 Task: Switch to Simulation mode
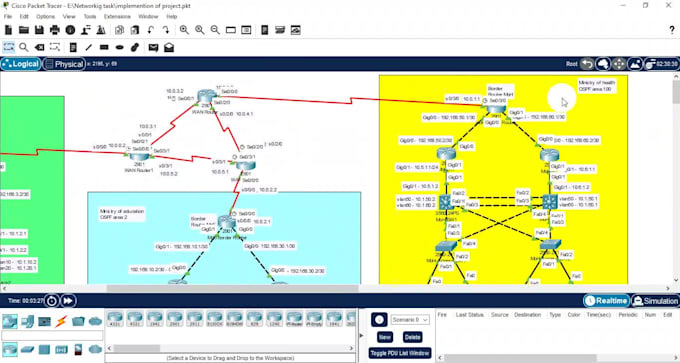click(x=655, y=301)
